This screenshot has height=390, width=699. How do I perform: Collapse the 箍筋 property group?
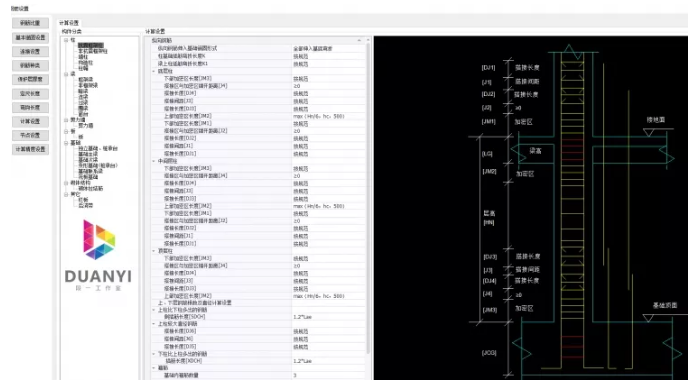[154, 368]
